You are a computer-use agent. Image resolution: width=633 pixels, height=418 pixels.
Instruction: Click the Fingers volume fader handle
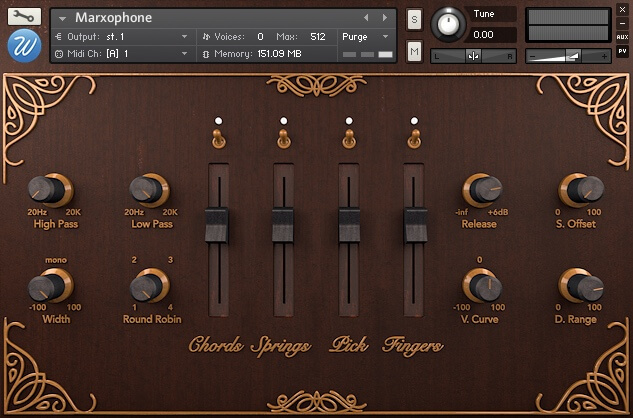point(415,225)
